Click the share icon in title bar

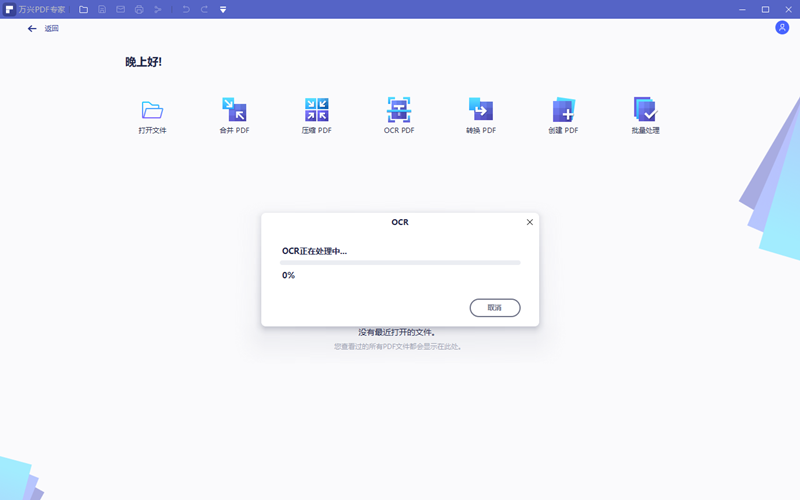coord(158,9)
